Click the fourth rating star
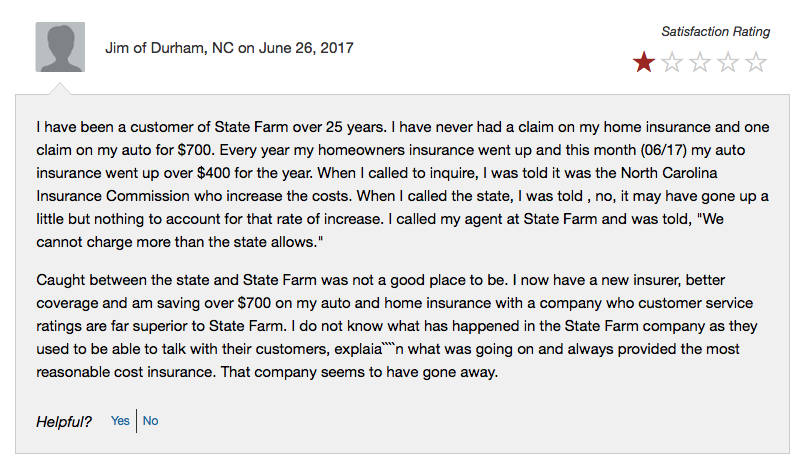The height and width of the screenshot is (463, 796). pos(728,63)
